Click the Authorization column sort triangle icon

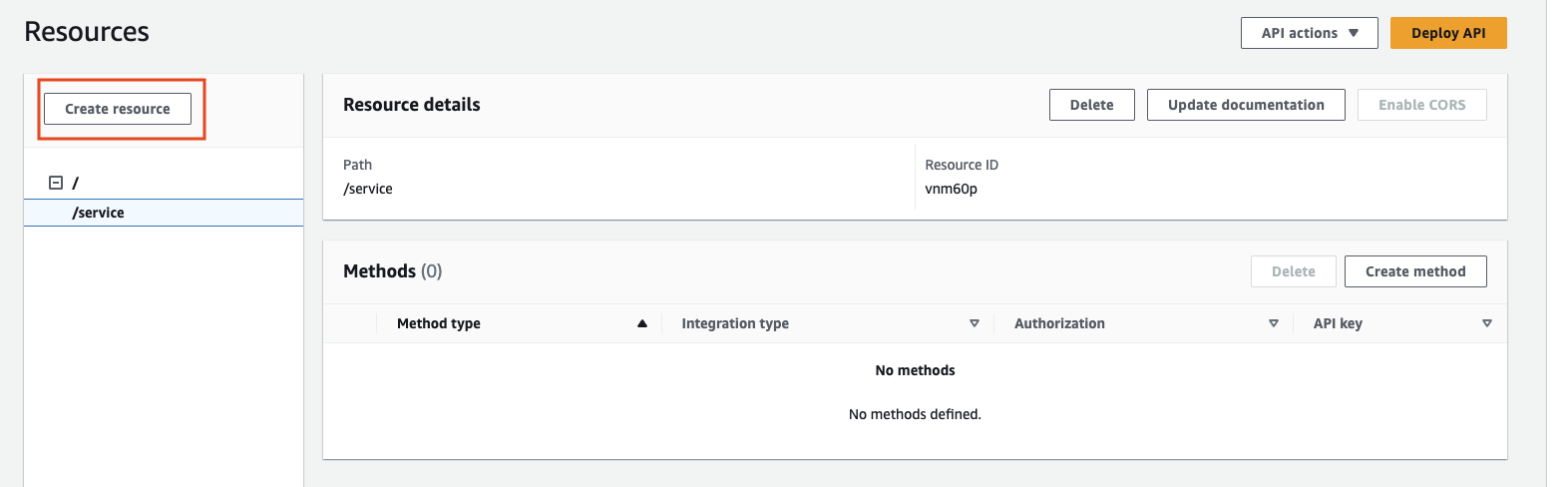pos(1274,323)
